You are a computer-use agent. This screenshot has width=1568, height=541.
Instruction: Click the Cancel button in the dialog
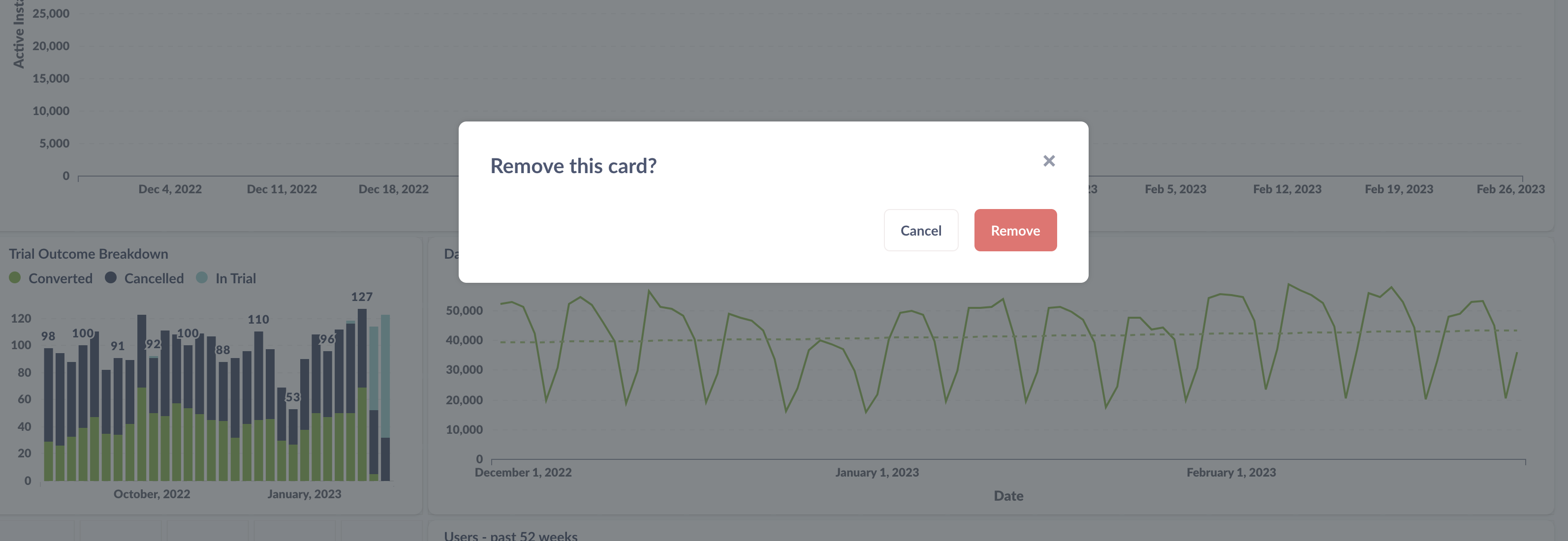point(920,230)
